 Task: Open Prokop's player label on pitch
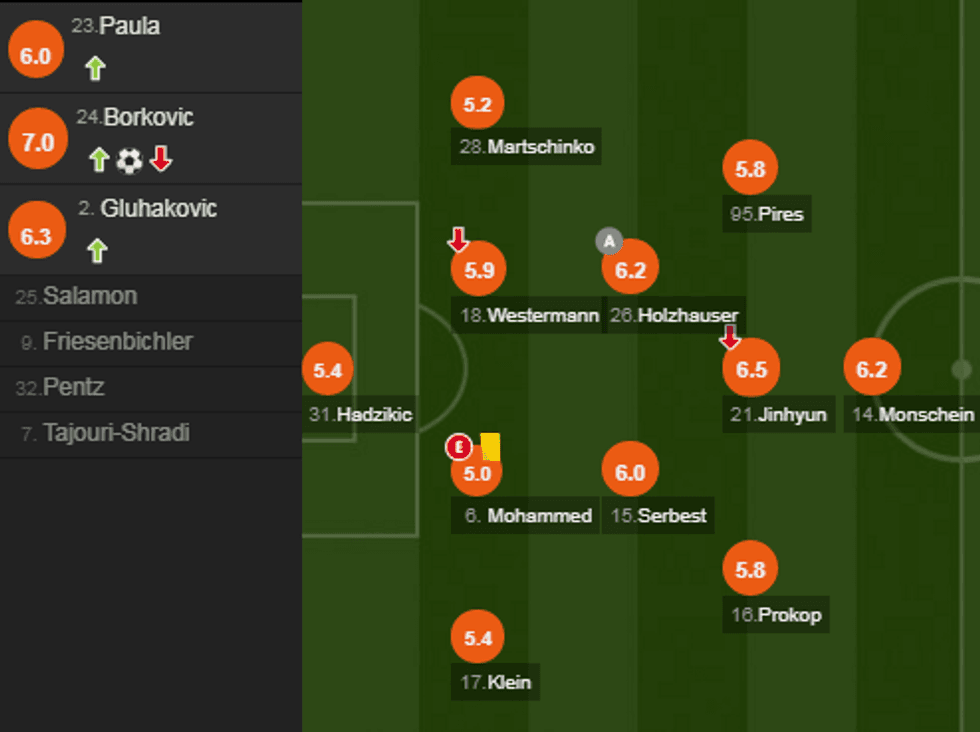coord(776,615)
